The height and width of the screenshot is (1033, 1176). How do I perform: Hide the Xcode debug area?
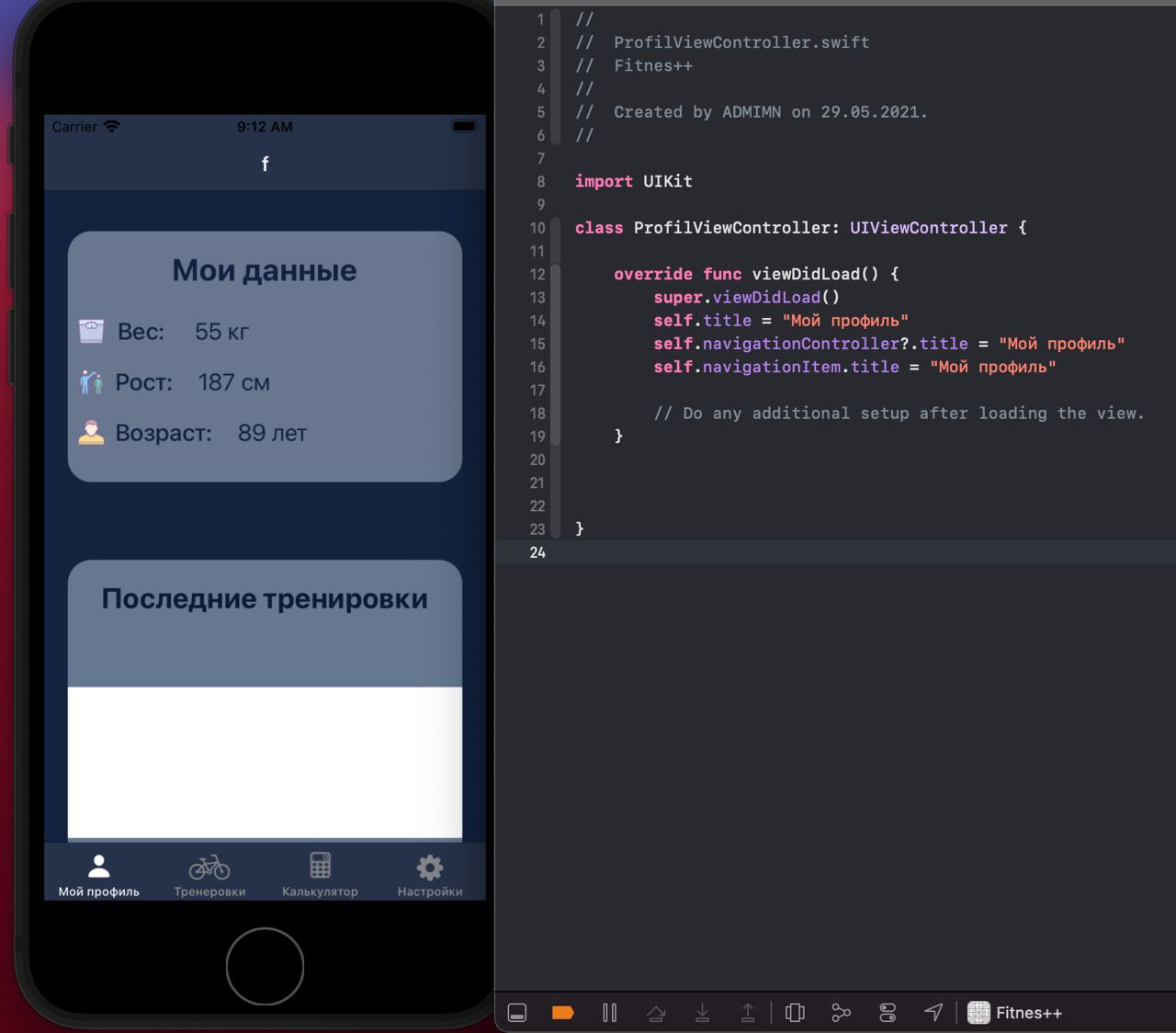(x=517, y=1013)
